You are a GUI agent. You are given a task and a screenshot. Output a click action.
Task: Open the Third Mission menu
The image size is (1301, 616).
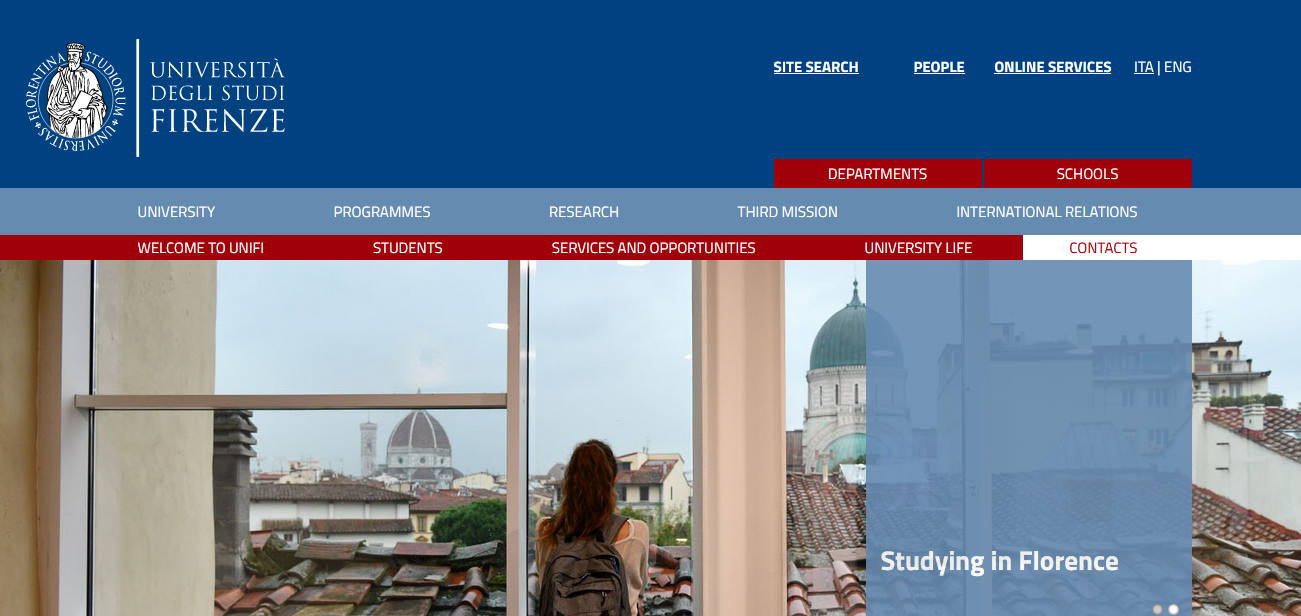[788, 212]
